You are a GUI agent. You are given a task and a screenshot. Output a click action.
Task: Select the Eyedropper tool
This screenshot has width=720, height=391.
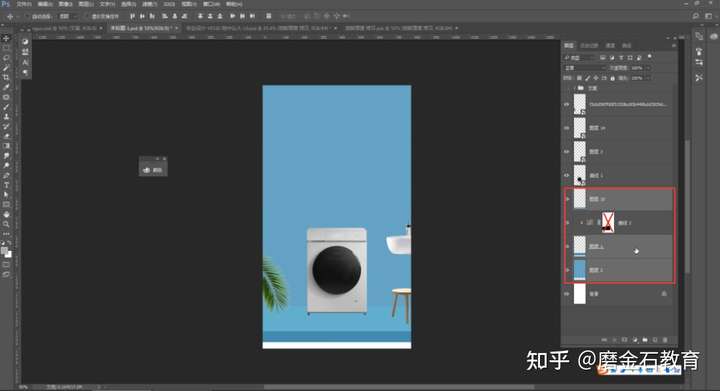pos(6,87)
